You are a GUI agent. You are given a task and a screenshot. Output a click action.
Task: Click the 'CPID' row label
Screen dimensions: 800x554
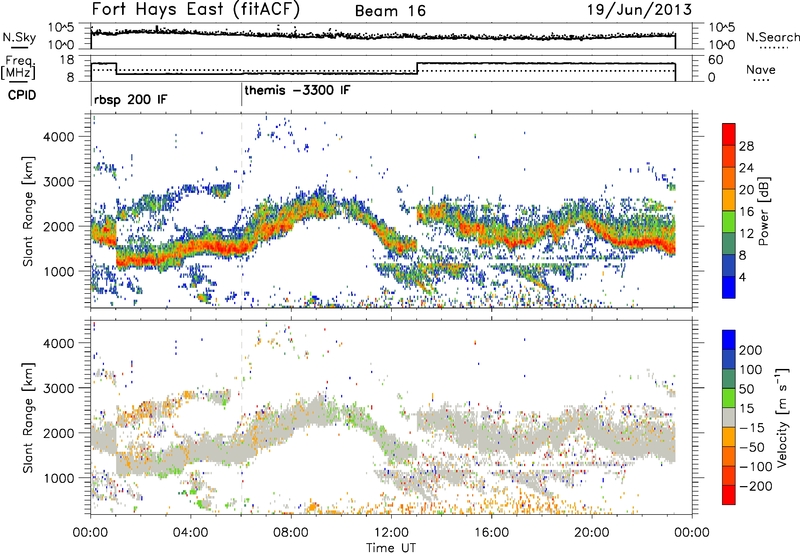[x=22, y=95]
